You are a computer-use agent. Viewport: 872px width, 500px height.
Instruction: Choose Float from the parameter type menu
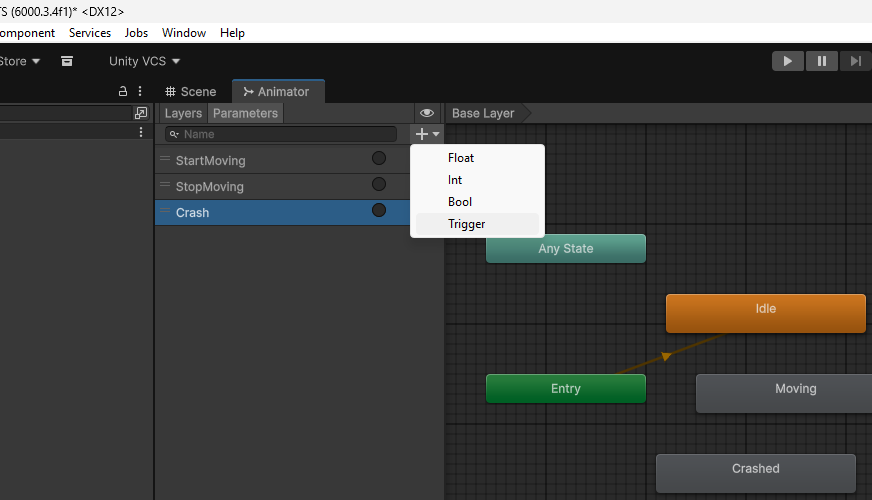(x=477, y=158)
